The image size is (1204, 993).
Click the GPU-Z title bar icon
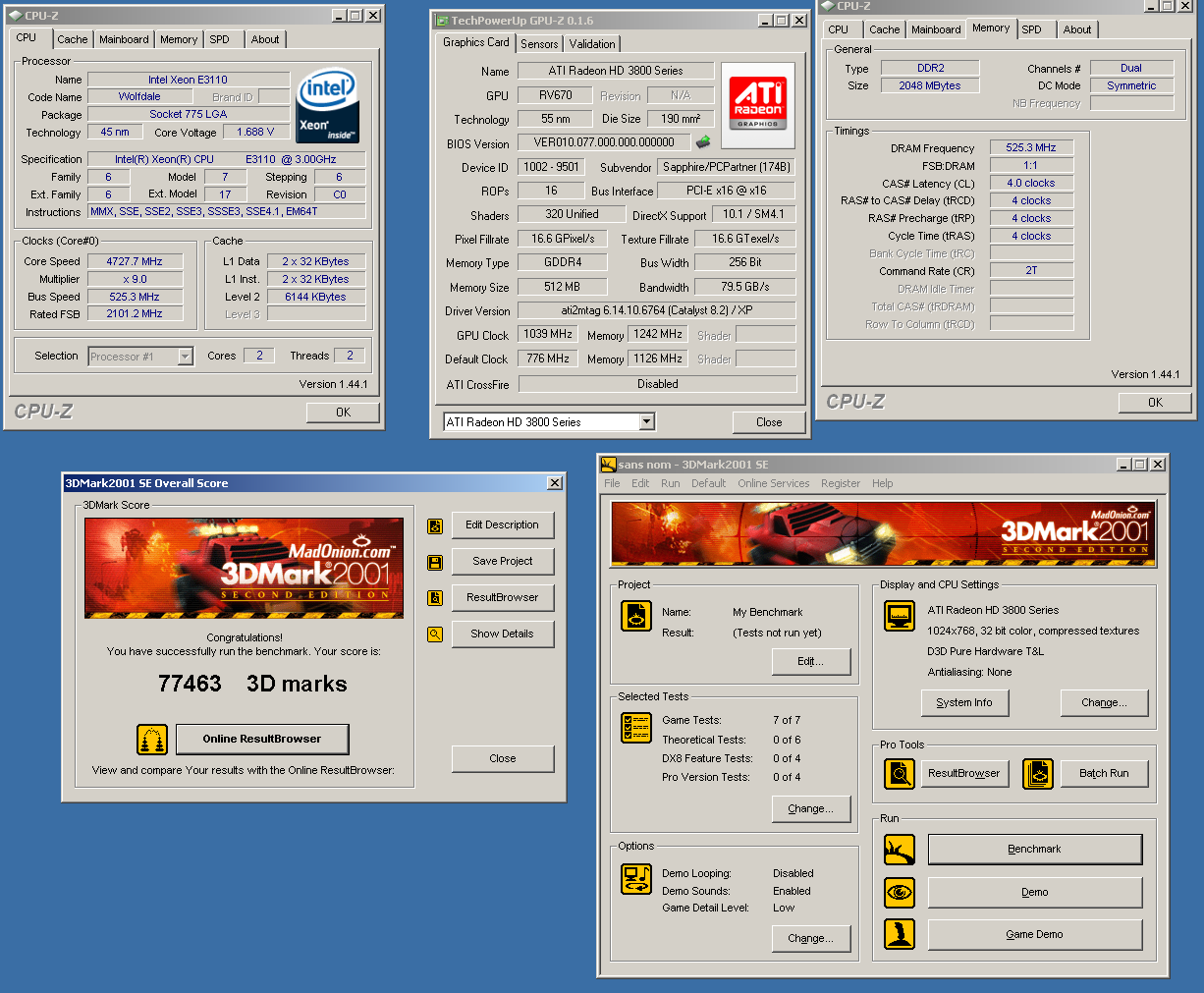coord(442,21)
